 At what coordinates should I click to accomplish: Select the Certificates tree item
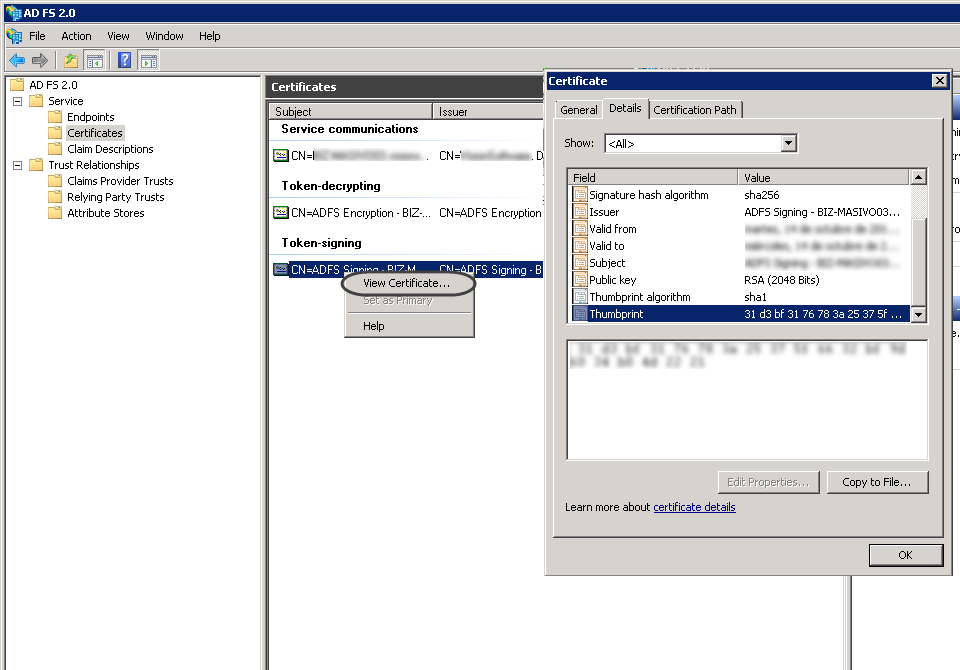[95, 133]
